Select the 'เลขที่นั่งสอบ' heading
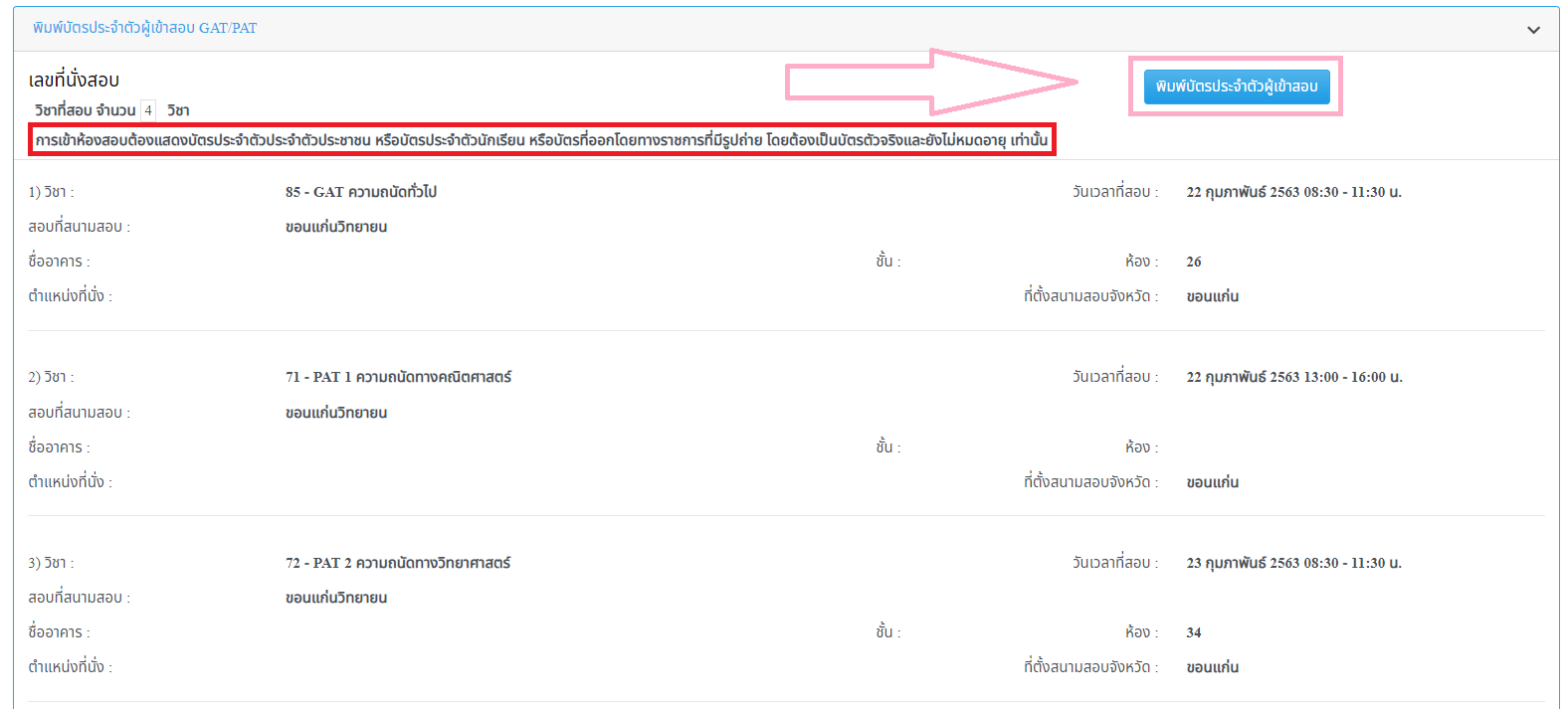The image size is (1568, 709). [x=74, y=80]
